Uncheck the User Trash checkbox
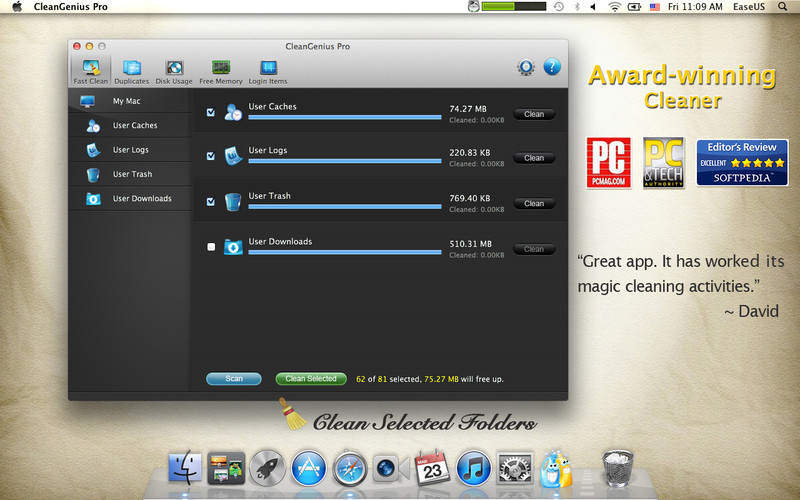800x500 pixels. [211, 202]
